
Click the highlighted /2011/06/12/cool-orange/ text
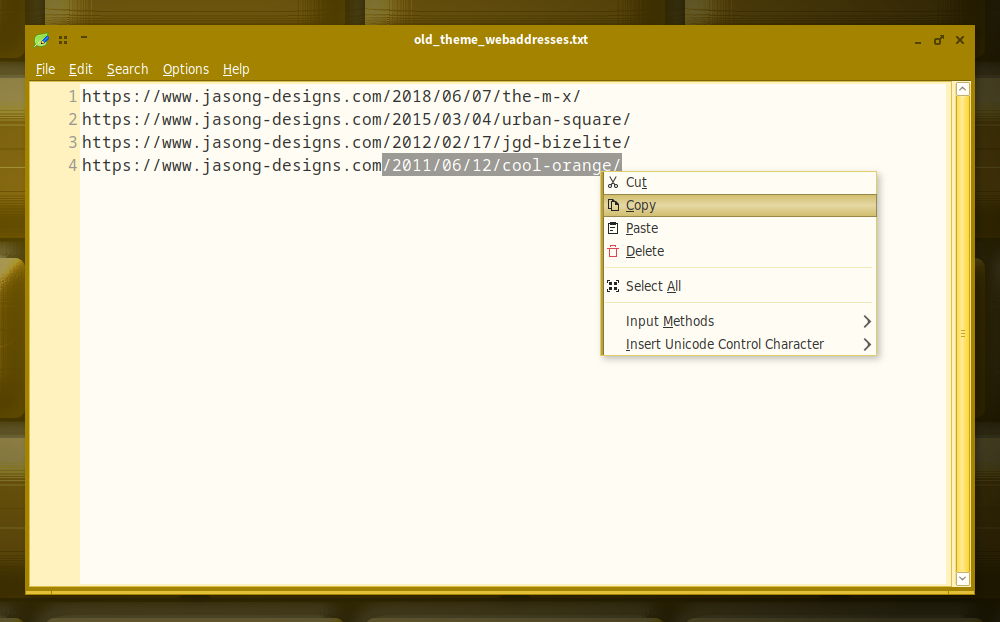[502, 165]
